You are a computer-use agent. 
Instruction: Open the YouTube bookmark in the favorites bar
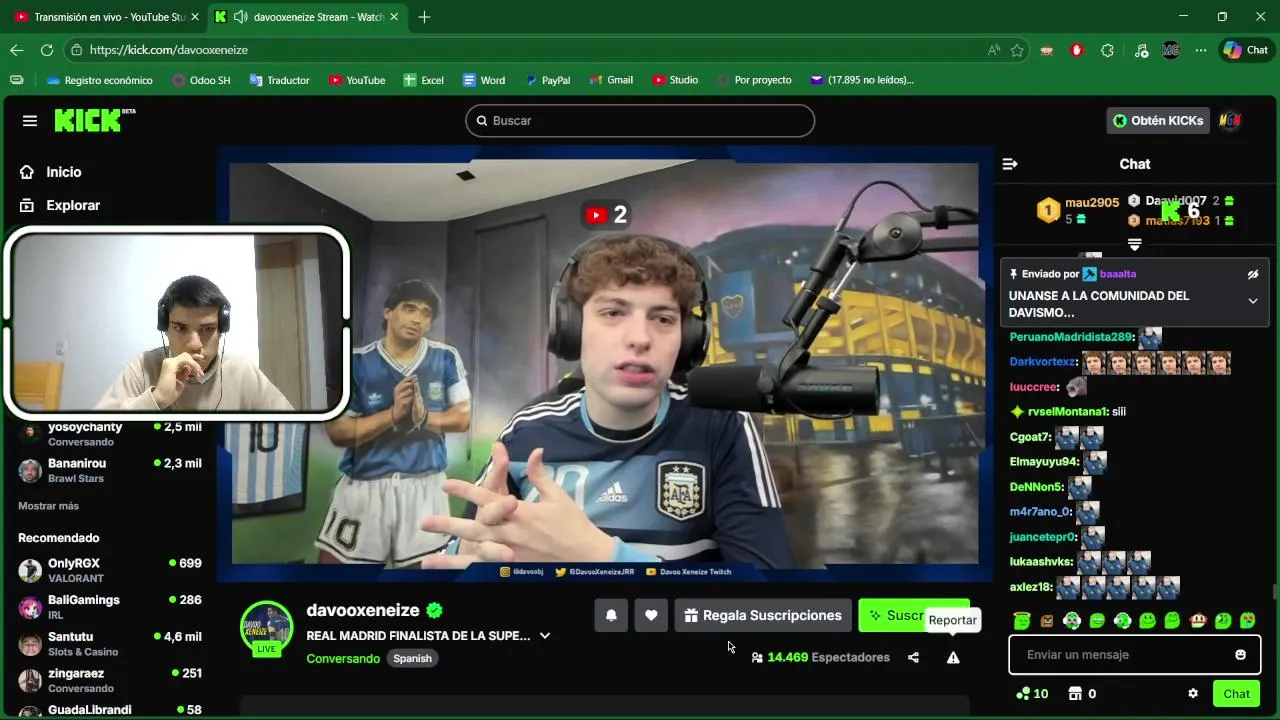(357, 80)
